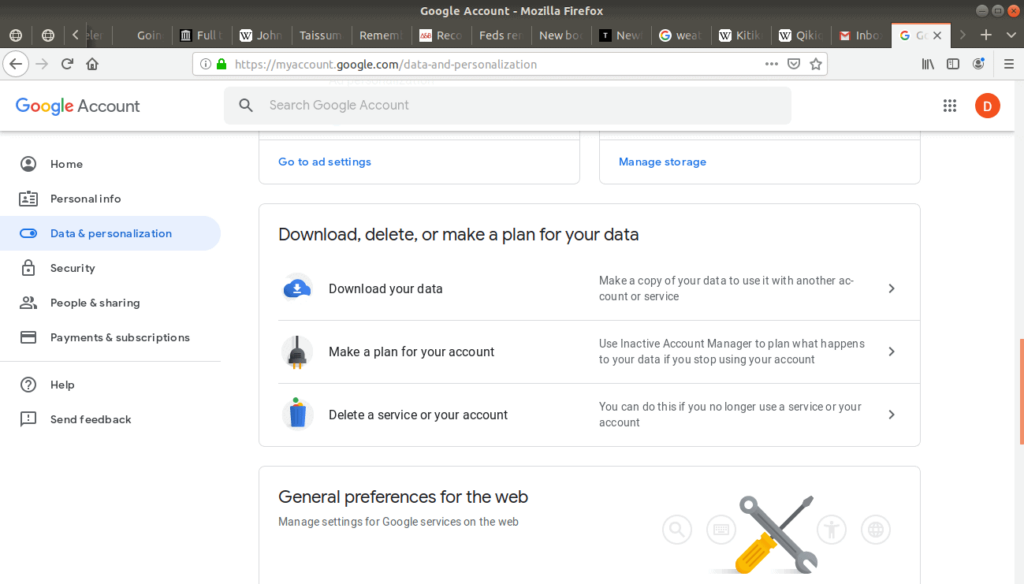
Task: Click the Security lock icon
Action: (28, 268)
